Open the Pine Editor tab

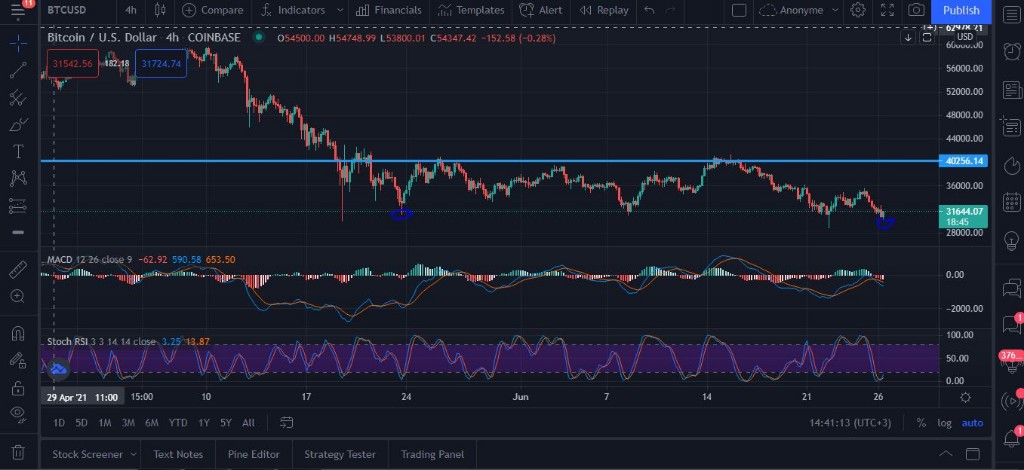coord(254,454)
